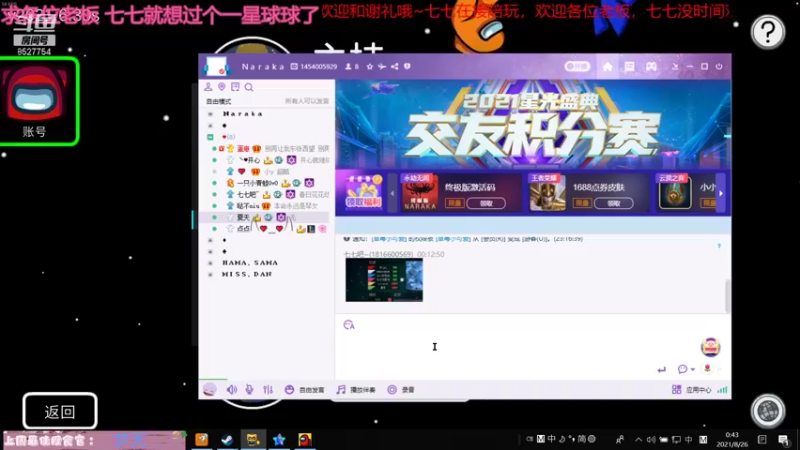800x450 pixels.
Task: Open the Among Us taskbar icon
Action: (305, 439)
